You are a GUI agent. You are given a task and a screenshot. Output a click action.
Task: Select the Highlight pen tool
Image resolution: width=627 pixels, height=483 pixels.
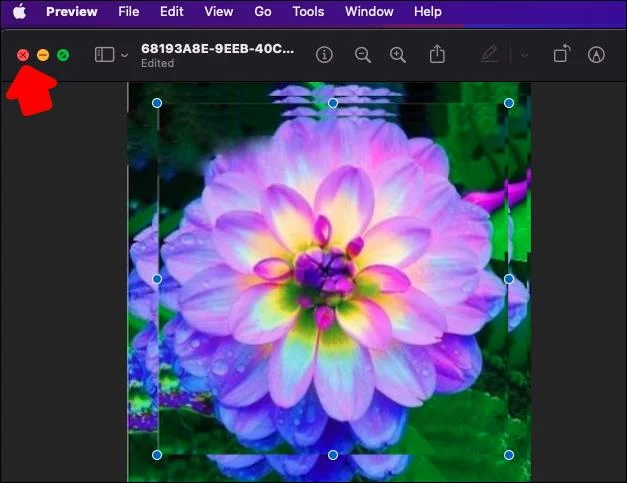tap(489, 55)
